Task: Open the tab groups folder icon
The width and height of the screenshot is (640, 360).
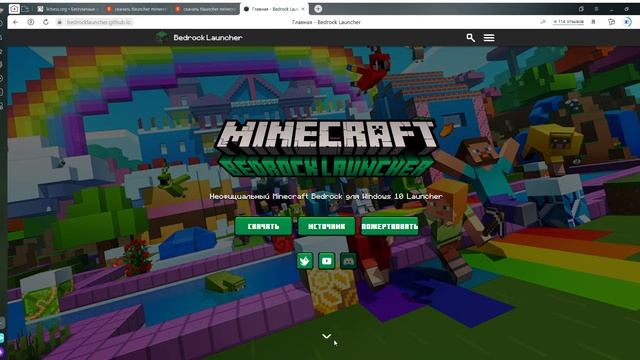Action: pyautogui.click(x=25, y=9)
